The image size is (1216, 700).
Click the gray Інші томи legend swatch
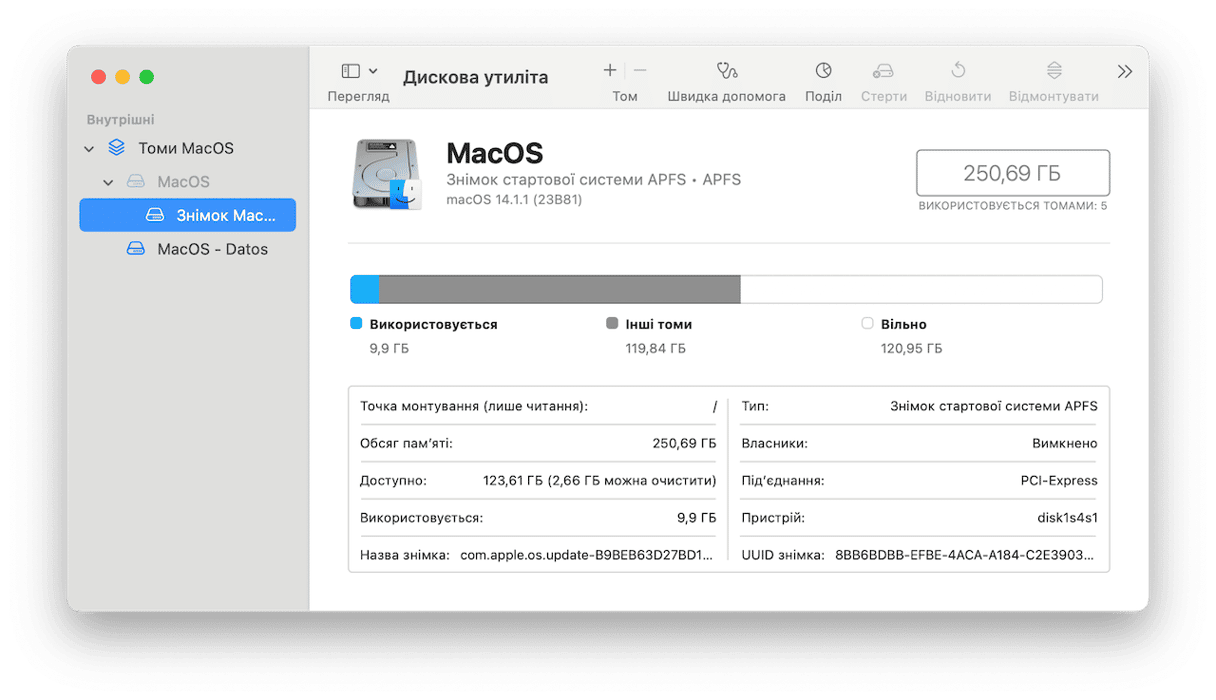point(612,324)
